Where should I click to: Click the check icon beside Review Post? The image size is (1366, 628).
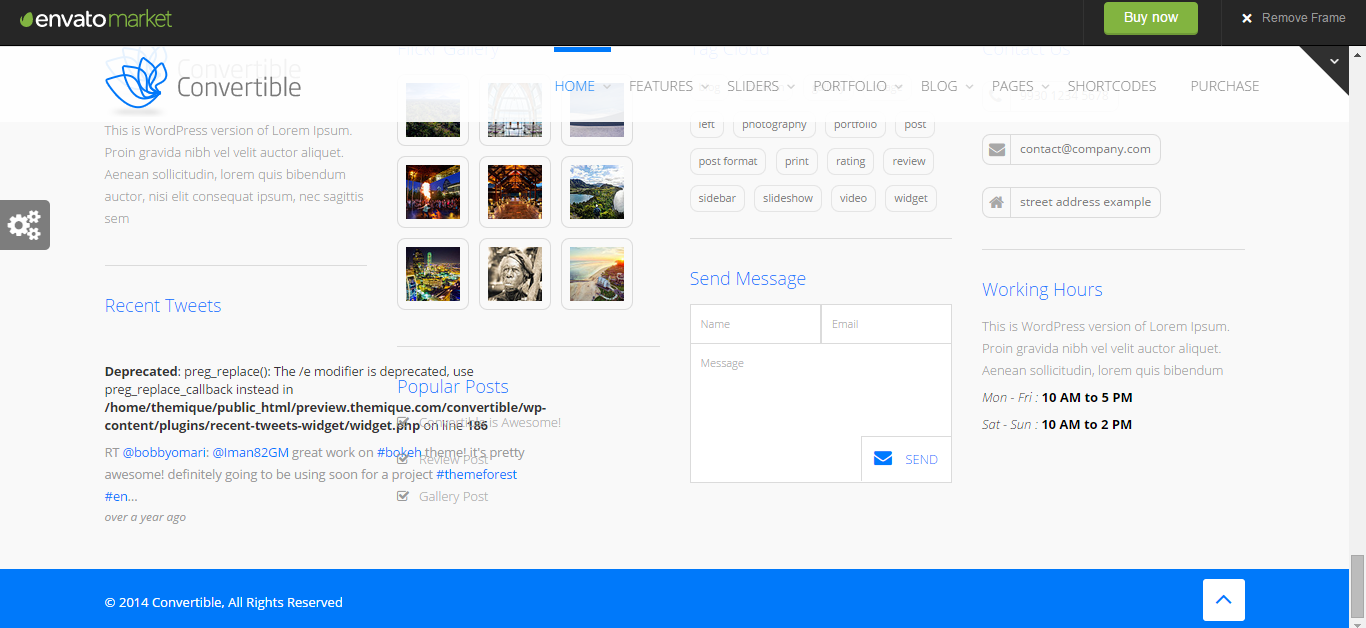403,459
